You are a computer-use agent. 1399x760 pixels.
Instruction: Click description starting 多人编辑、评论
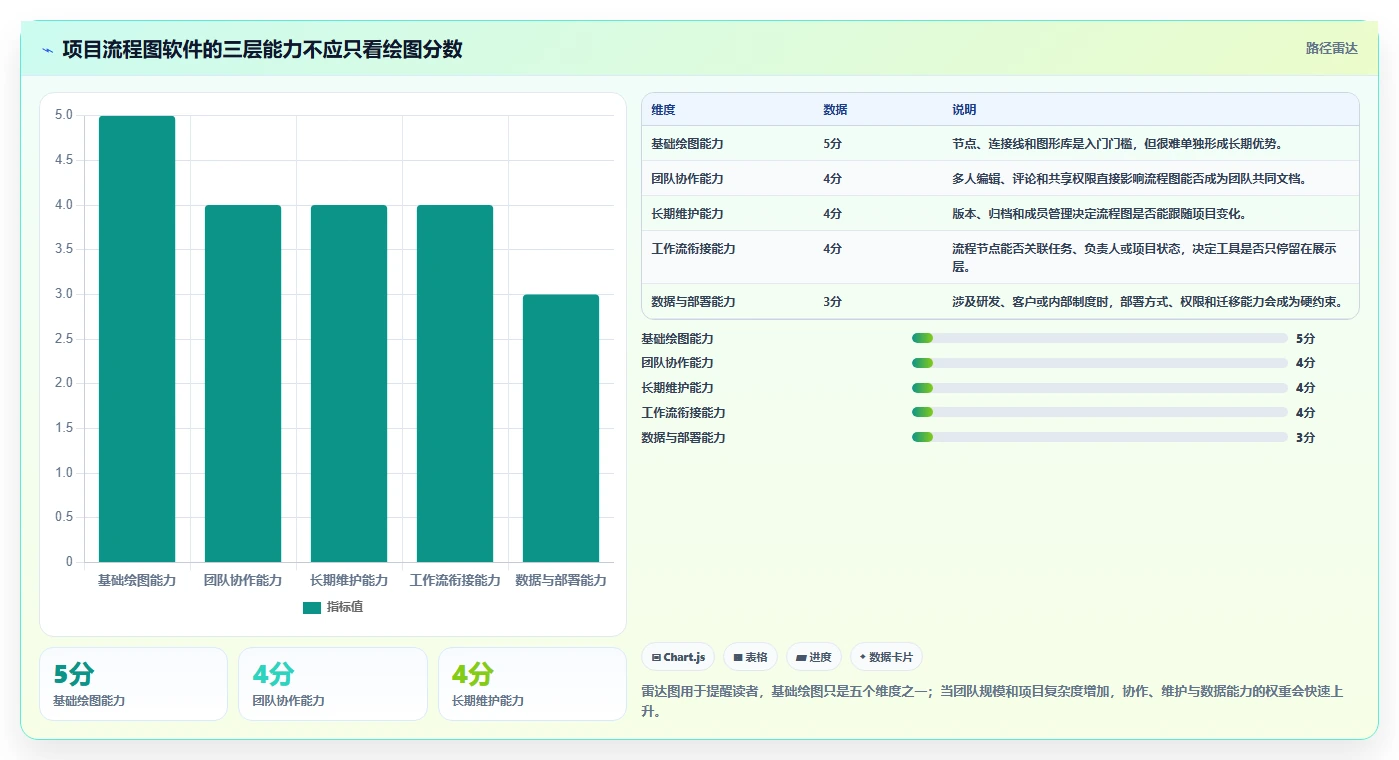pos(1130,179)
